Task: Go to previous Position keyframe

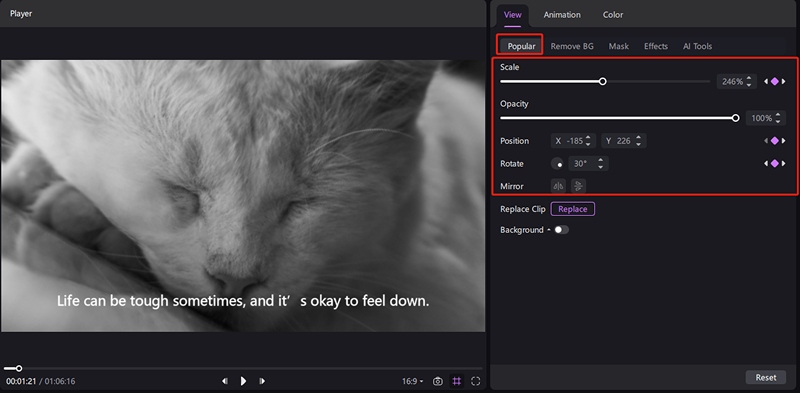Action: 766,141
